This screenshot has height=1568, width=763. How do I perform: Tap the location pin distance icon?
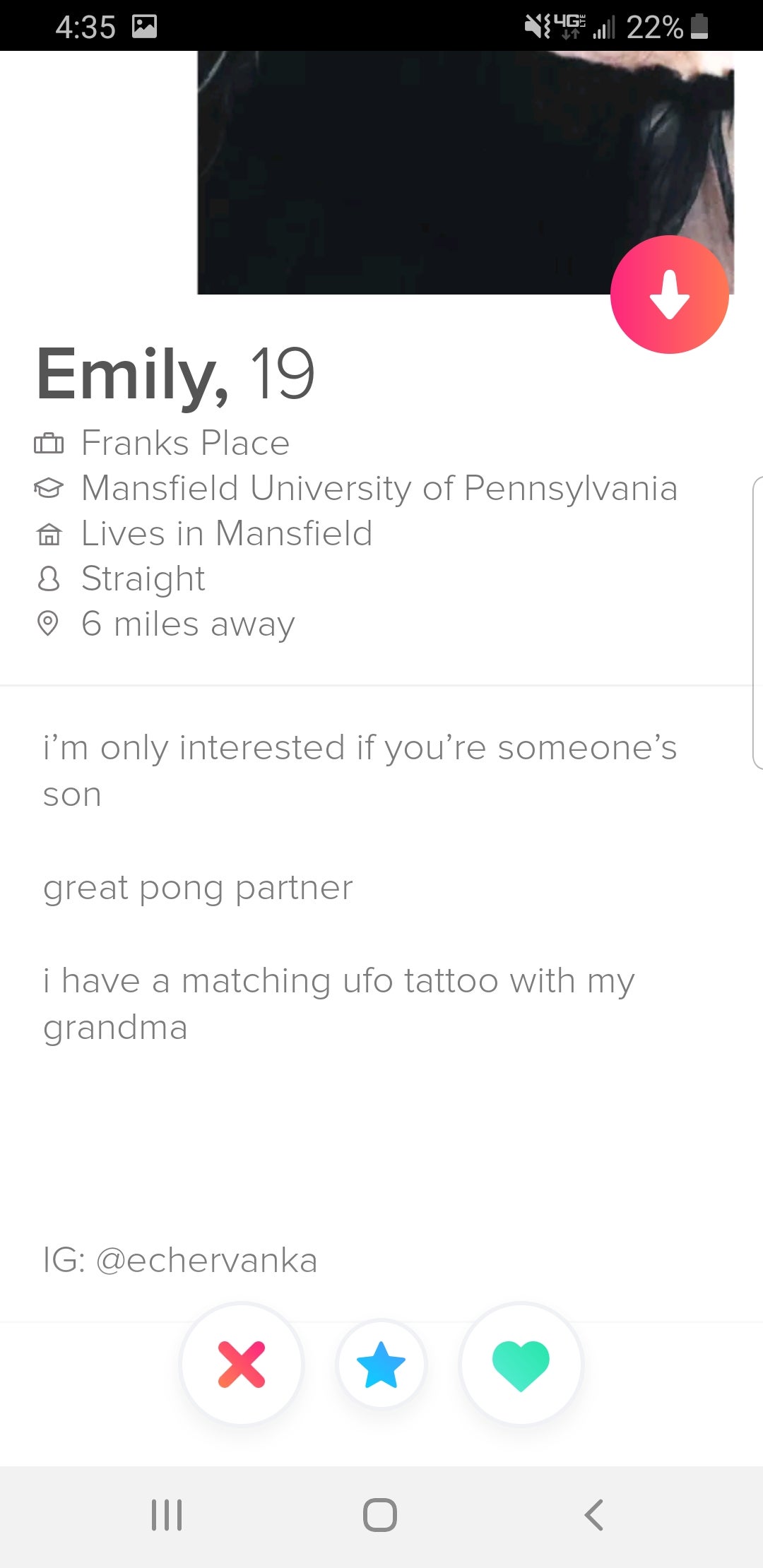(x=47, y=624)
